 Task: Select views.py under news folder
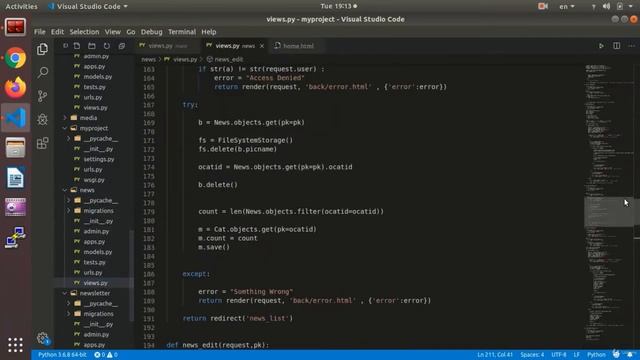coord(96,283)
